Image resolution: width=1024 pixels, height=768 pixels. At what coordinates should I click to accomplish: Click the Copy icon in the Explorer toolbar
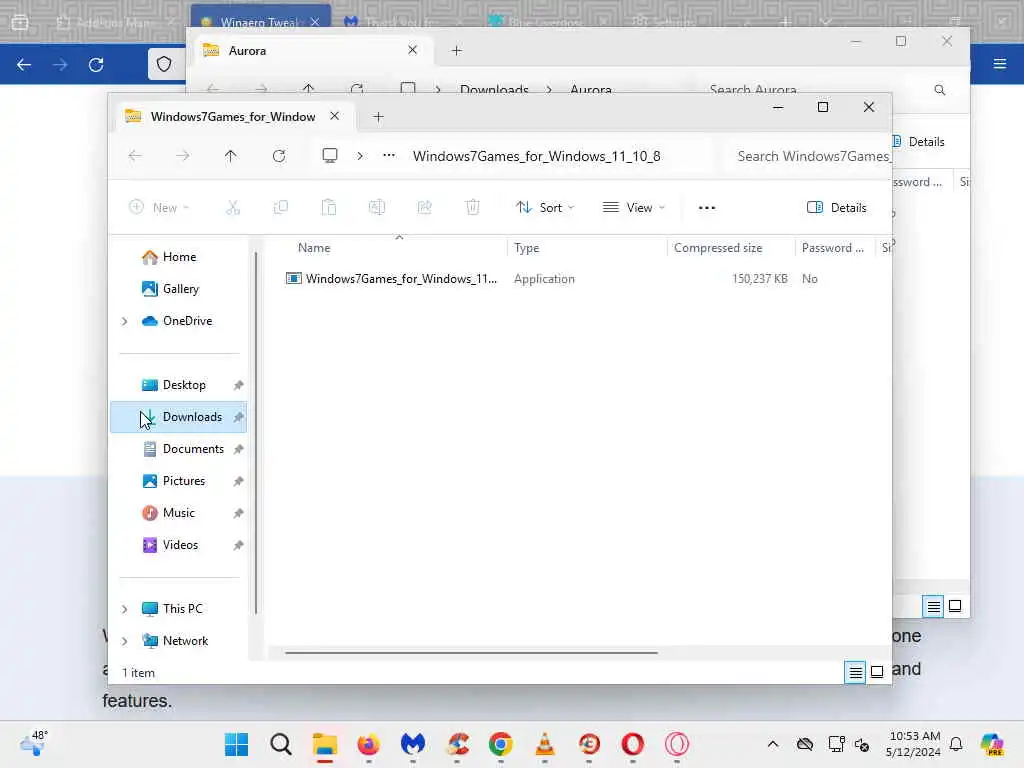pos(281,208)
